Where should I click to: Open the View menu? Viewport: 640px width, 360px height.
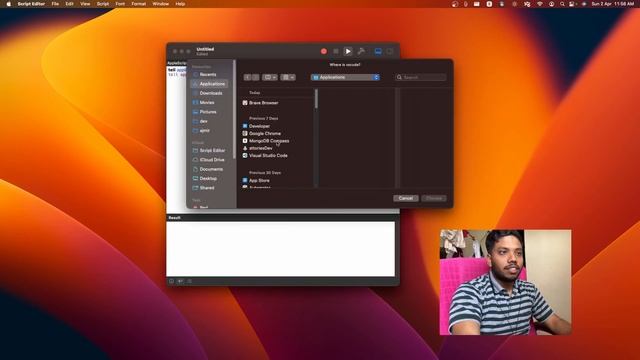[x=85, y=4]
